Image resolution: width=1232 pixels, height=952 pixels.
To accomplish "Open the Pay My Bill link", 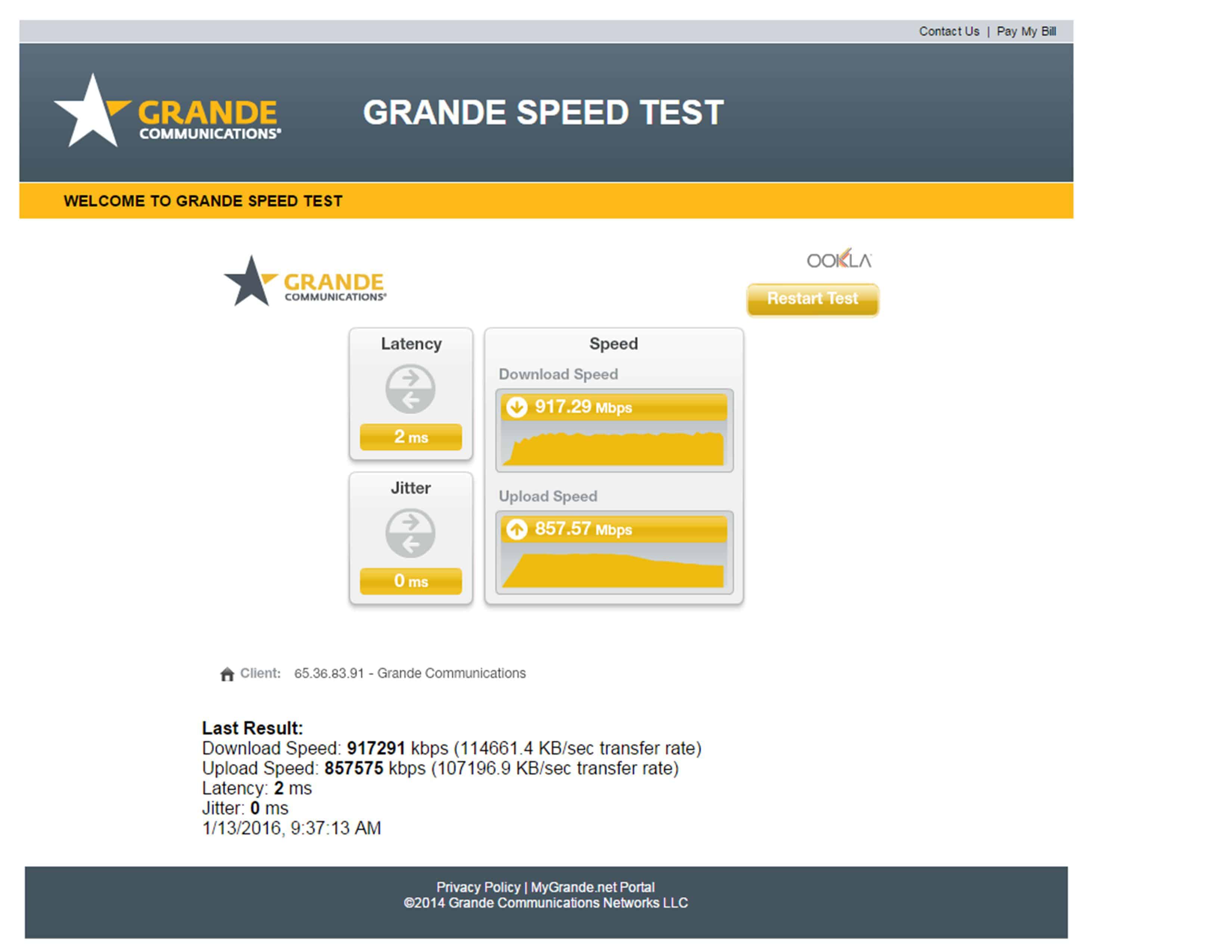I will pos(1026,32).
